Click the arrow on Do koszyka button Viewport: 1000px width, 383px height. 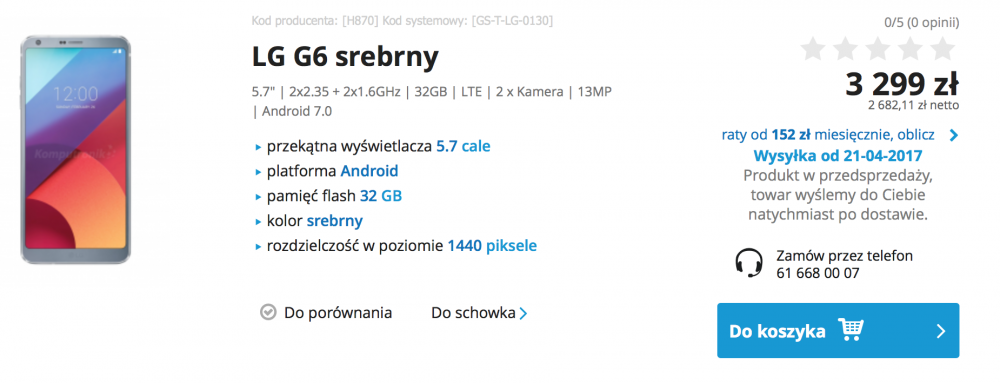941,331
